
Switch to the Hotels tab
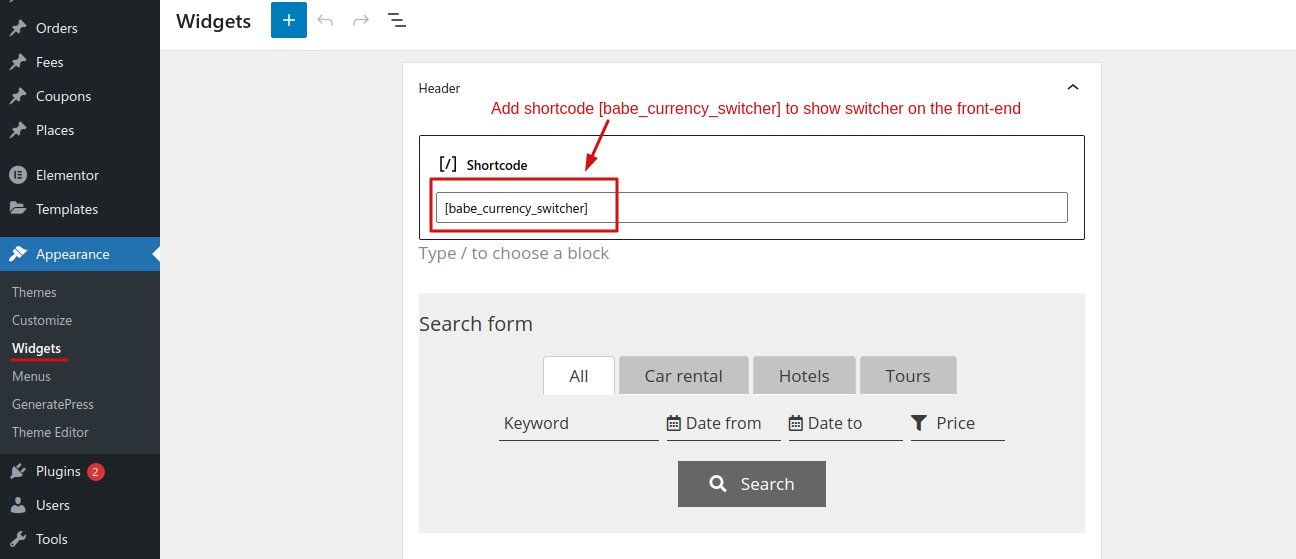[804, 376]
